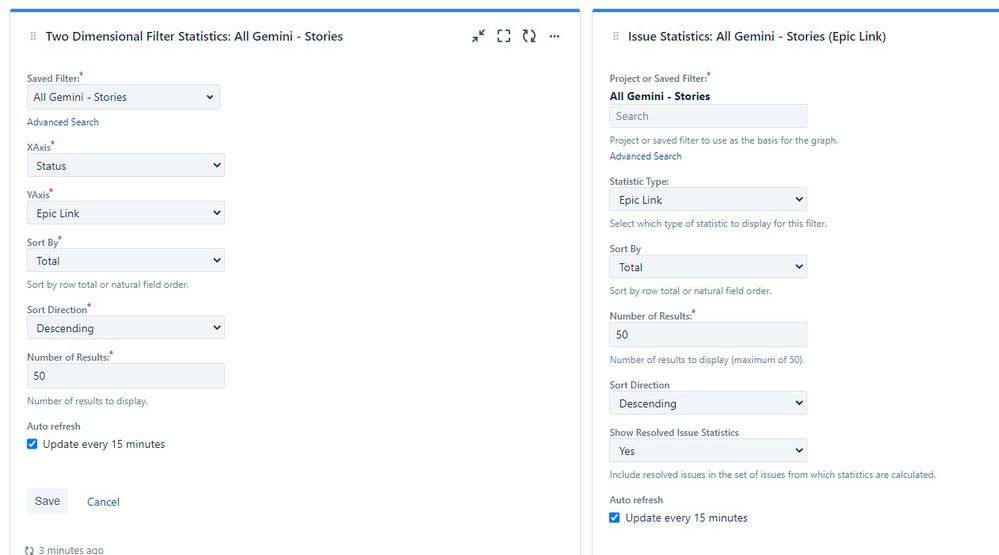Grab drag handle of Issue Statistics gadget
This screenshot has height=555, width=999.
click(615, 36)
